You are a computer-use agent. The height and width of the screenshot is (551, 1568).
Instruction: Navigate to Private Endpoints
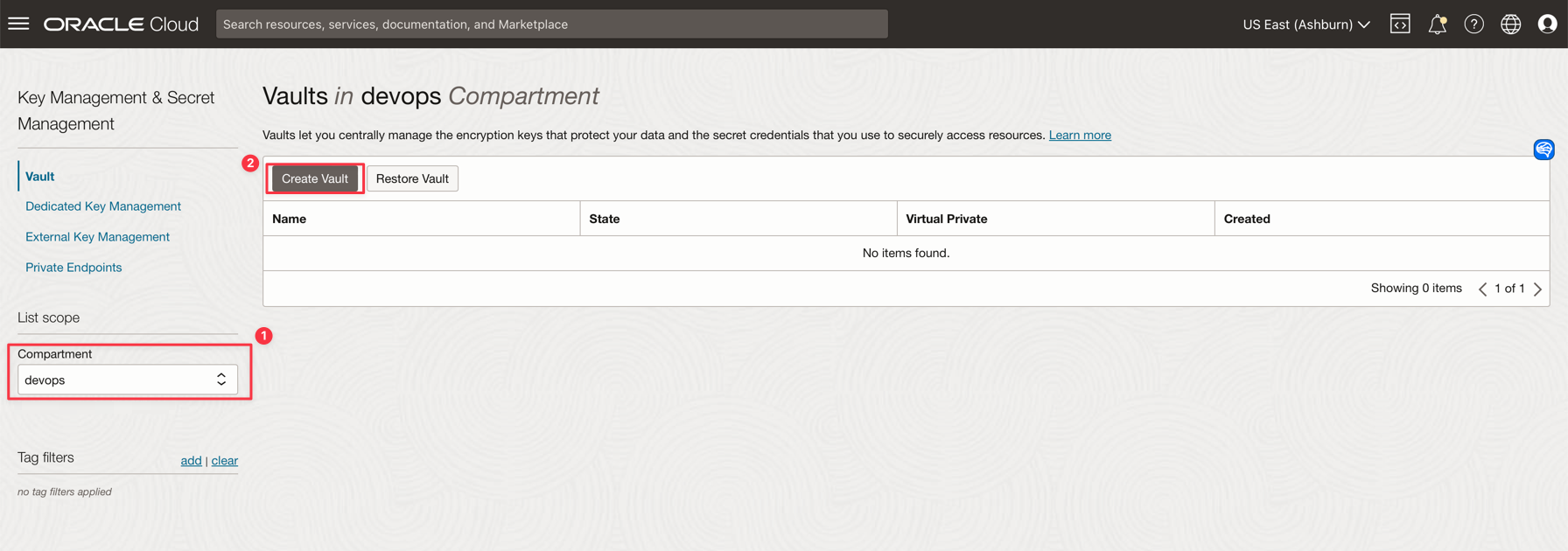pyautogui.click(x=73, y=268)
